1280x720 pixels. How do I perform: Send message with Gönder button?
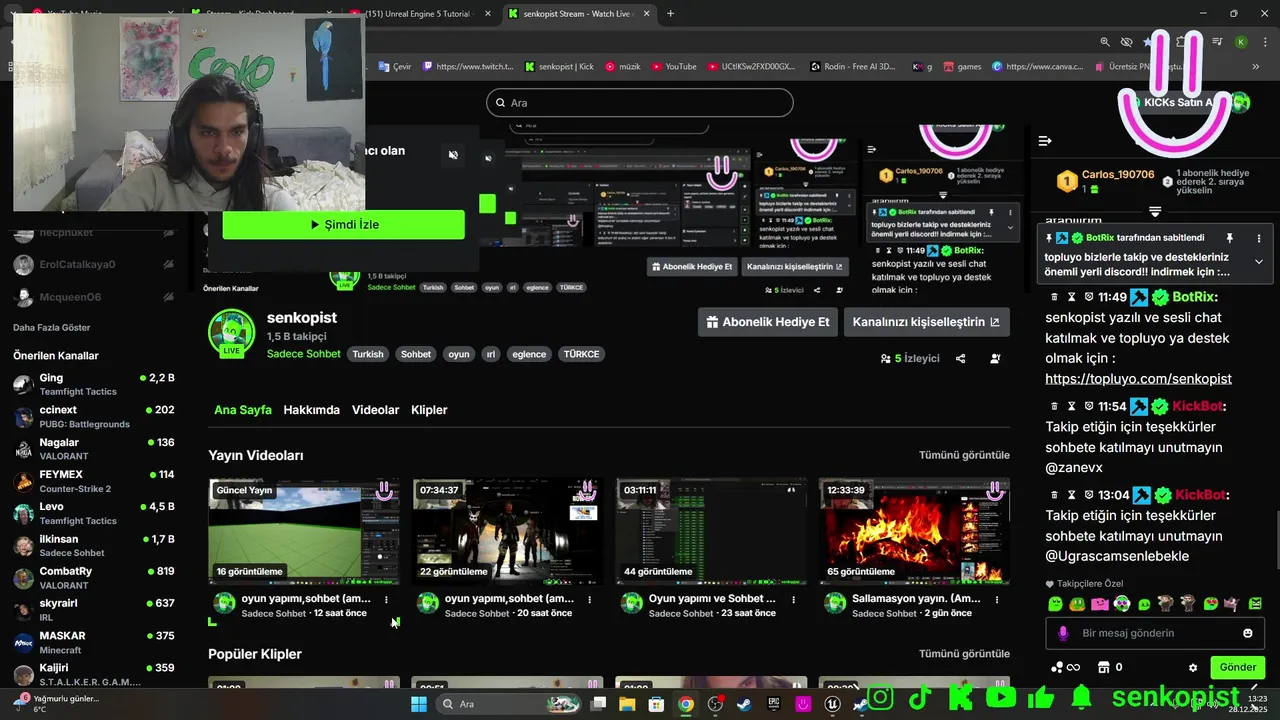pos(1237,667)
